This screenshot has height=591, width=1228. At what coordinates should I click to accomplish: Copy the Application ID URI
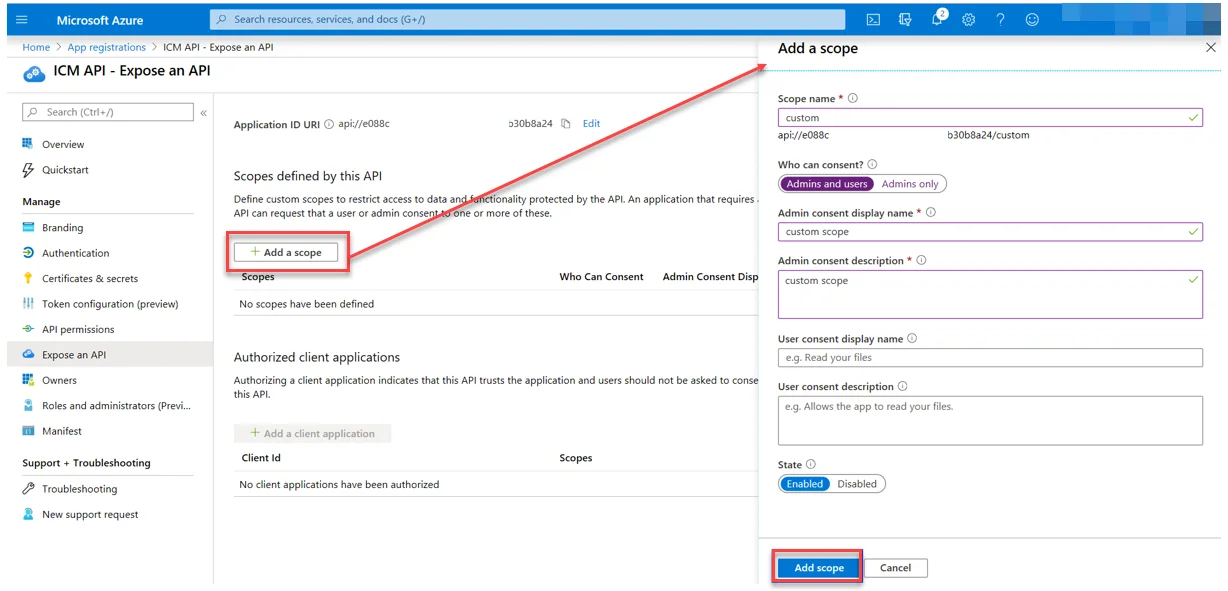point(566,124)
